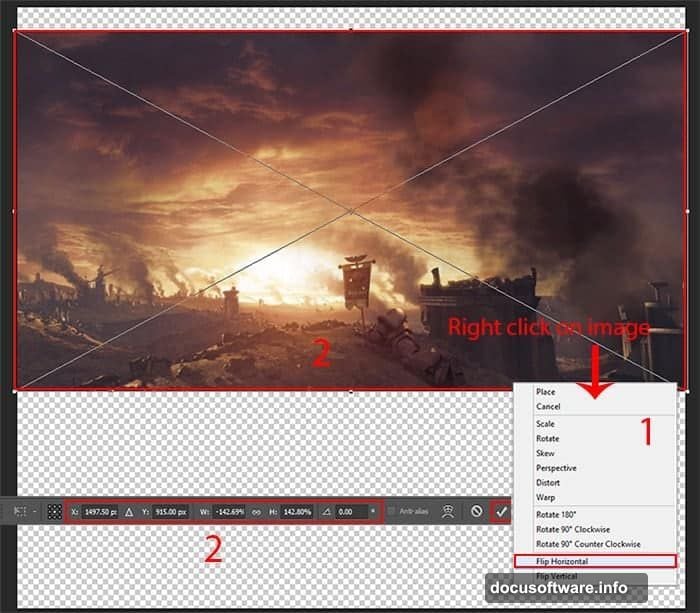Click the reference point locator grid icon
This screenshot has width=700, height=613.
pyautogui.click(x=55, y=510)
